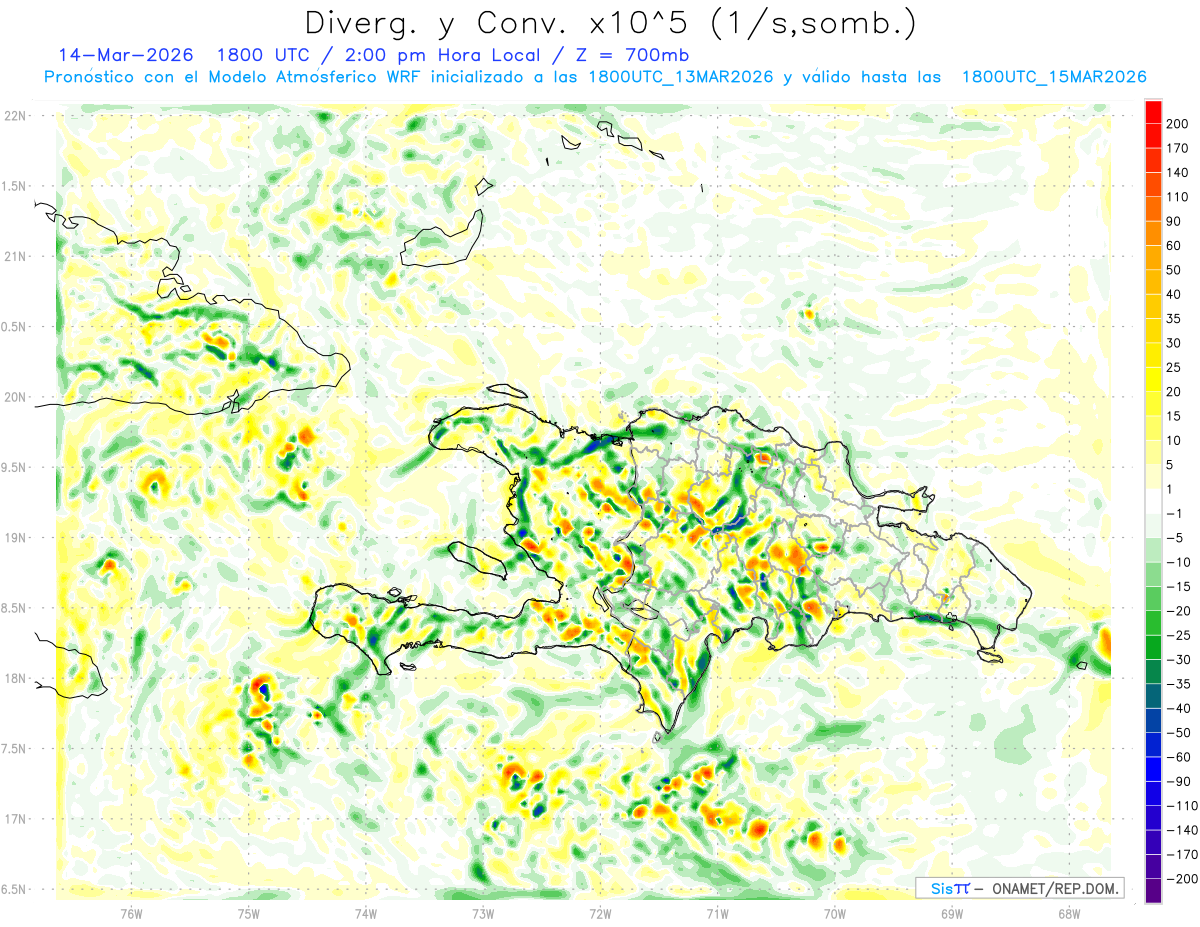Screen dimensions: 1200x927
Task: Click the '-140' color scale label
Action: tap(1184, 830)
